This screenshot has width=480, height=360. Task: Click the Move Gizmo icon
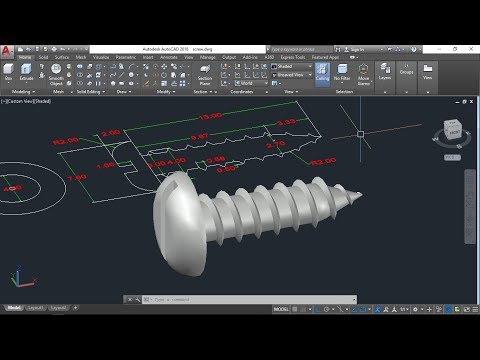pos(363,75)
